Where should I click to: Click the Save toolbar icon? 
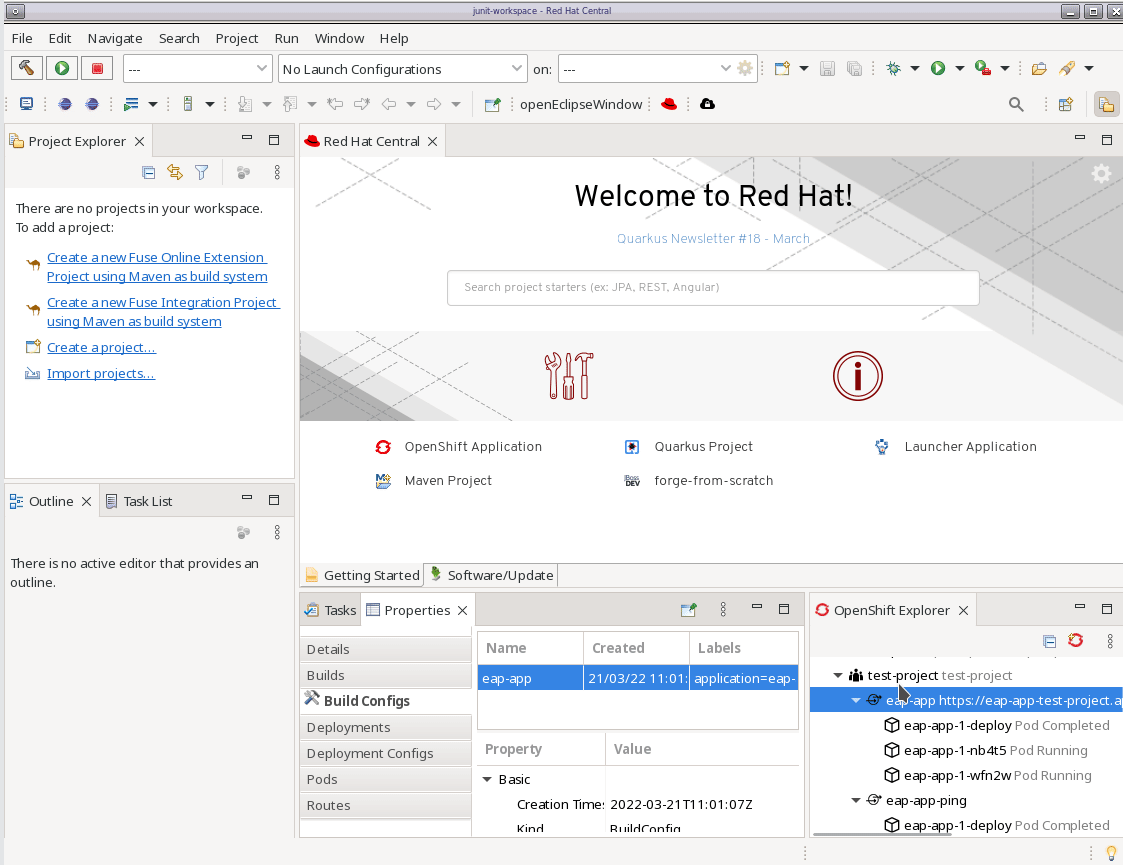[x=827, y=69]
